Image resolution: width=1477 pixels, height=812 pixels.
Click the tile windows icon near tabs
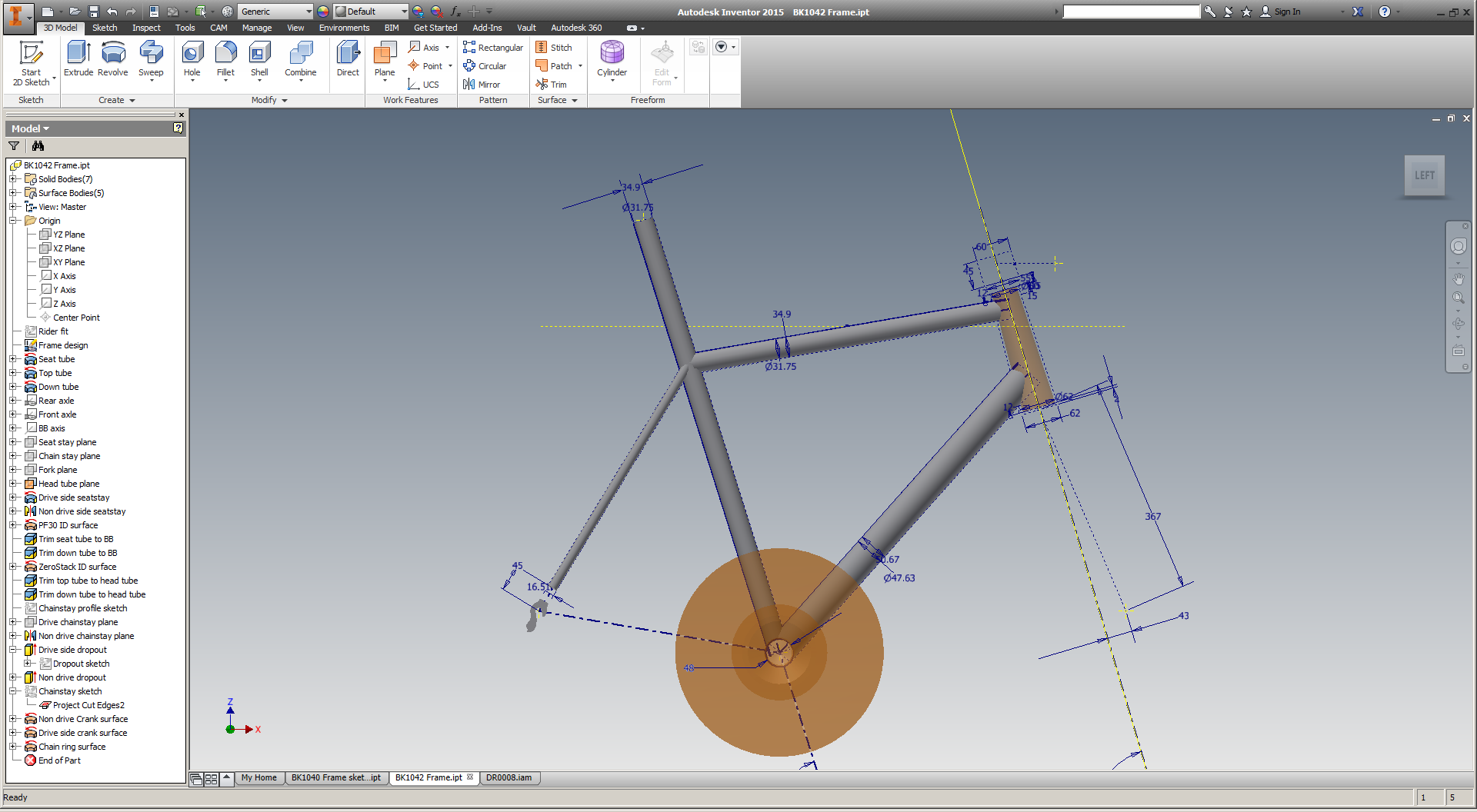point(211,779)
